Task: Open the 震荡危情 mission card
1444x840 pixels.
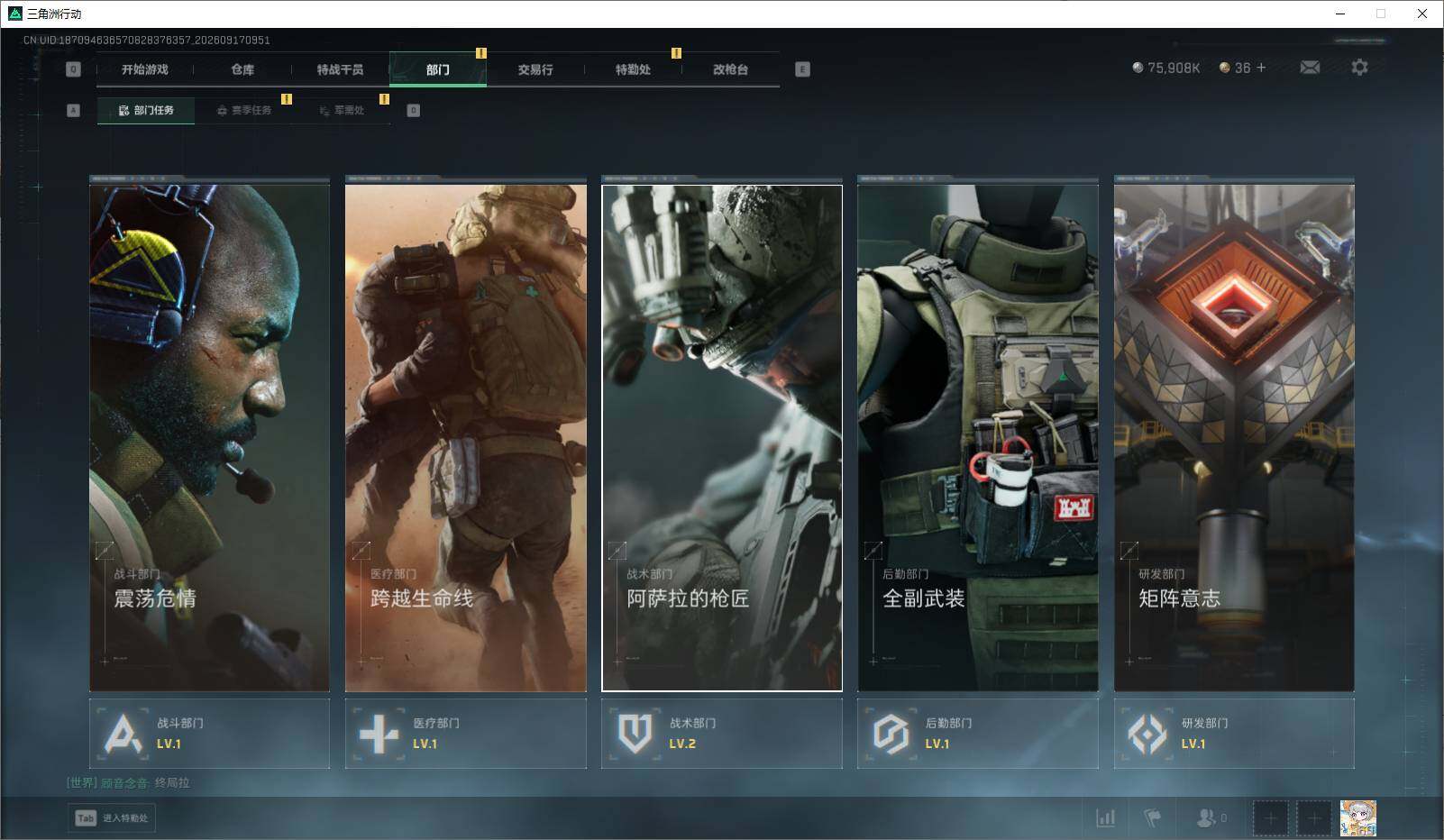Action: pyautogui.click(x=209, y=438)
